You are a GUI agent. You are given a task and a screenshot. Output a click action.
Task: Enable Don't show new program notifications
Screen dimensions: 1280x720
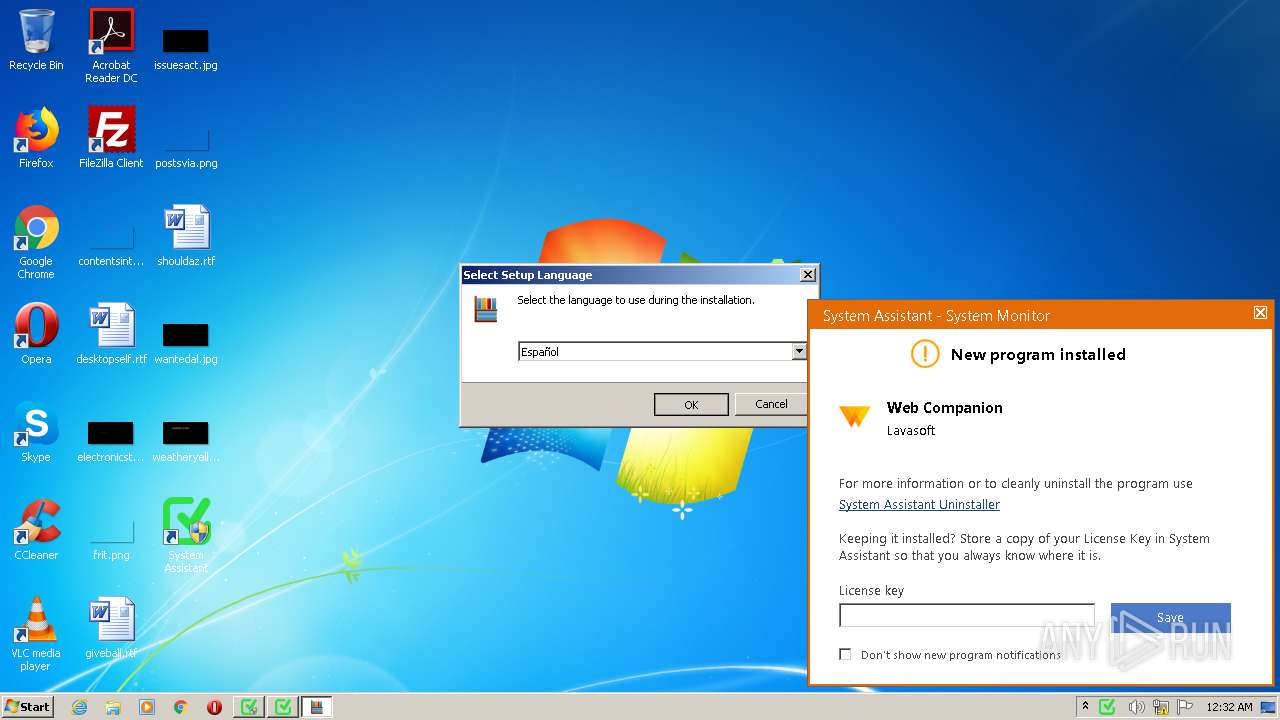click(845, 654)
